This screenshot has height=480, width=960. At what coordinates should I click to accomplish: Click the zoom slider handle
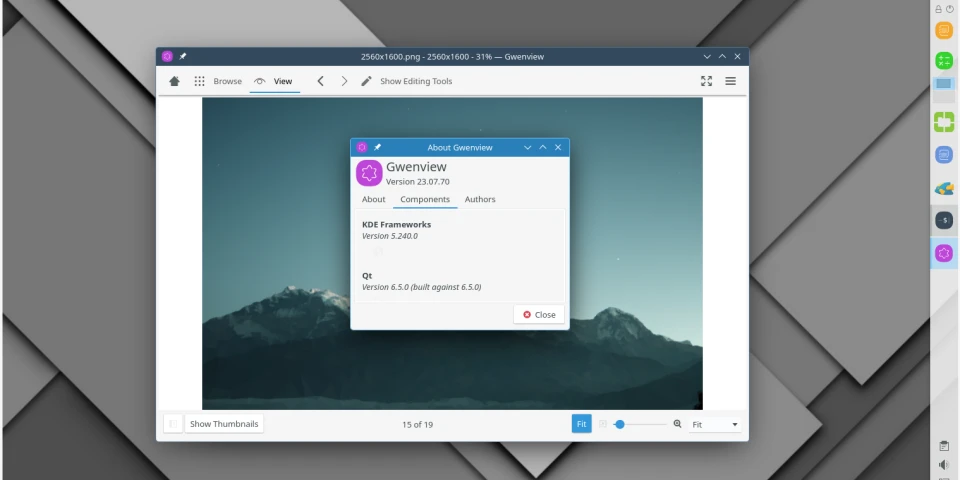click(x=620, y=424)
